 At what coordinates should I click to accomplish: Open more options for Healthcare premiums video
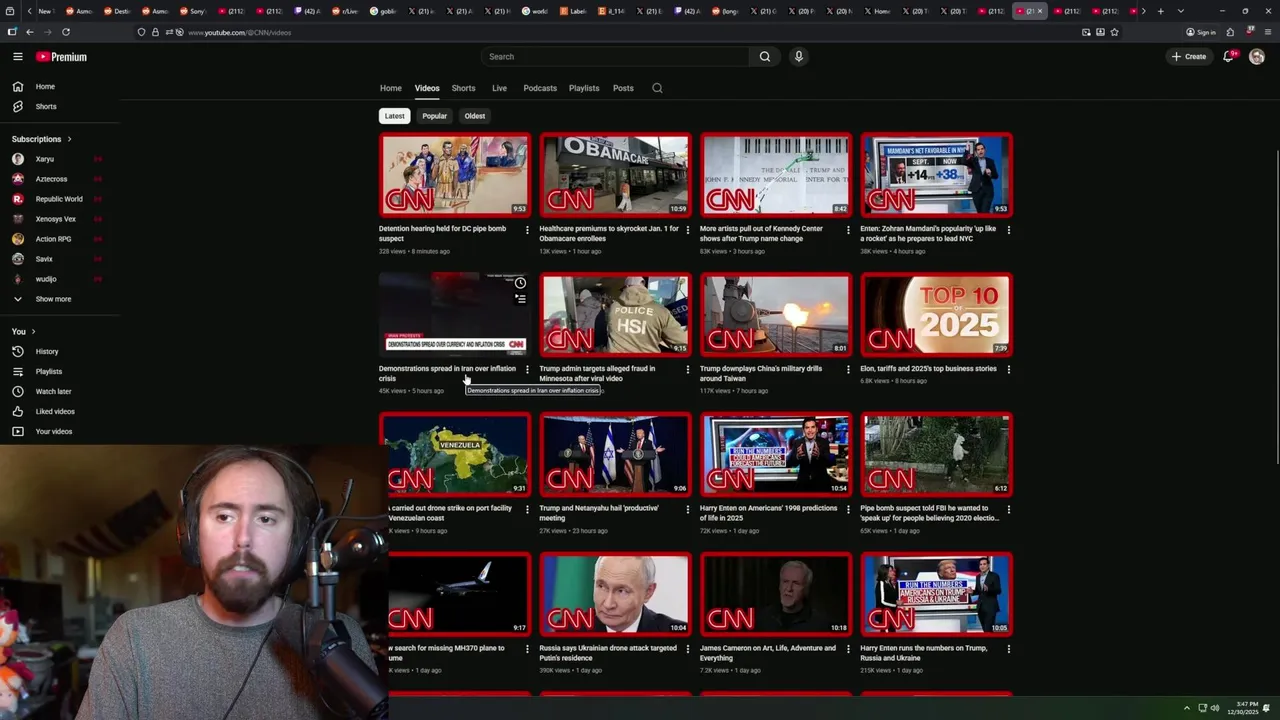coord(687,230)
